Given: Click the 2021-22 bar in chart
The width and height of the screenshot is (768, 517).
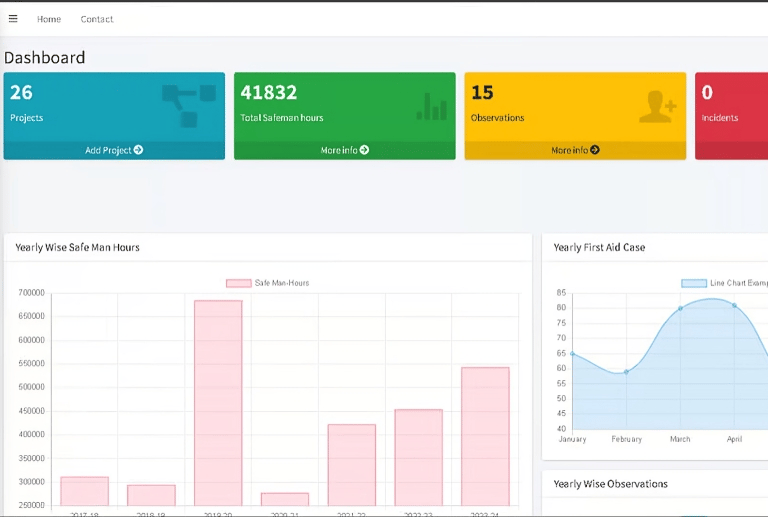Looking at the screenshot, I should pyautogui.click(x=352, y=465).
